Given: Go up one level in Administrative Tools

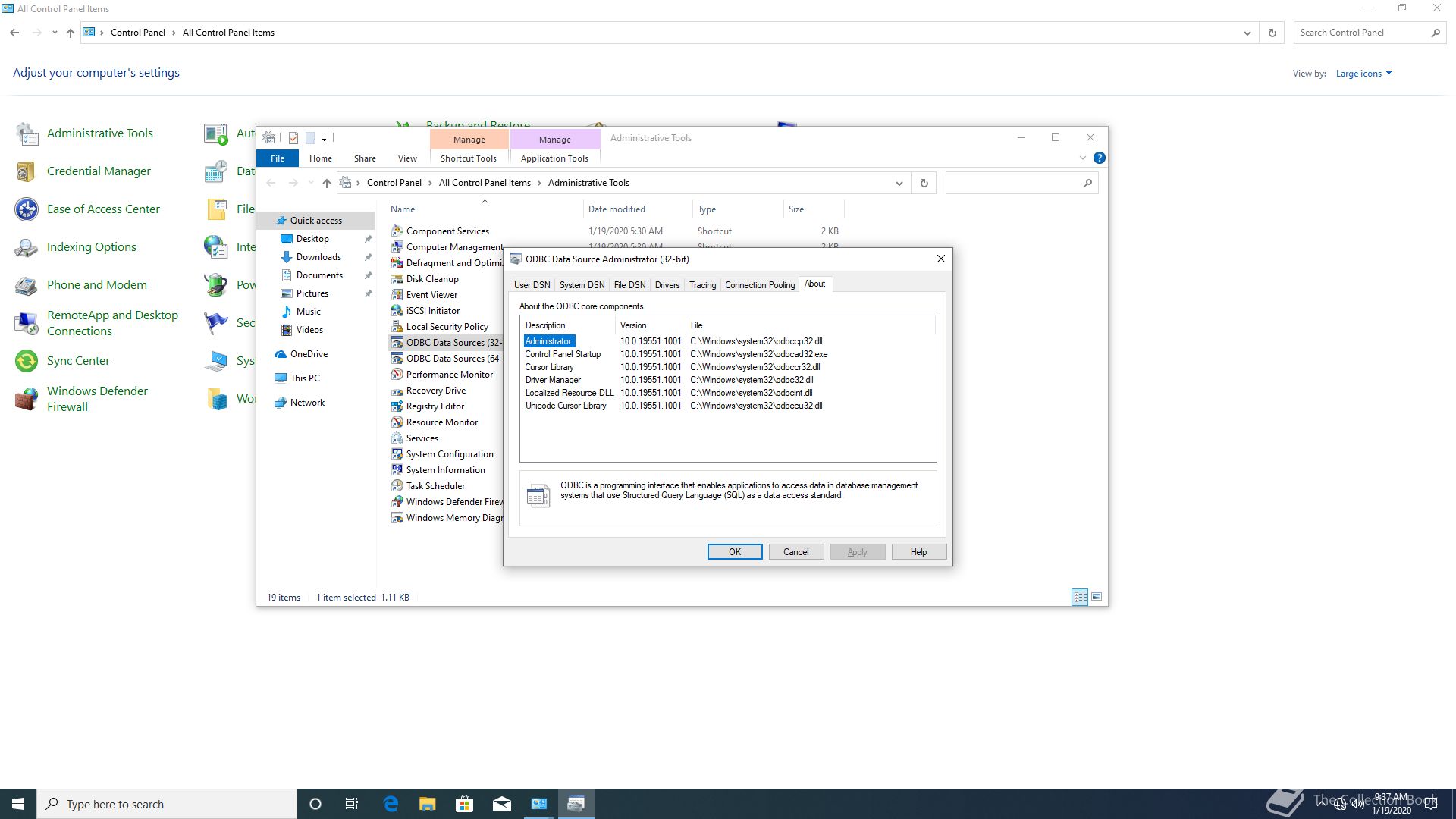Looking at the screenshot, I should click(326, 183).
